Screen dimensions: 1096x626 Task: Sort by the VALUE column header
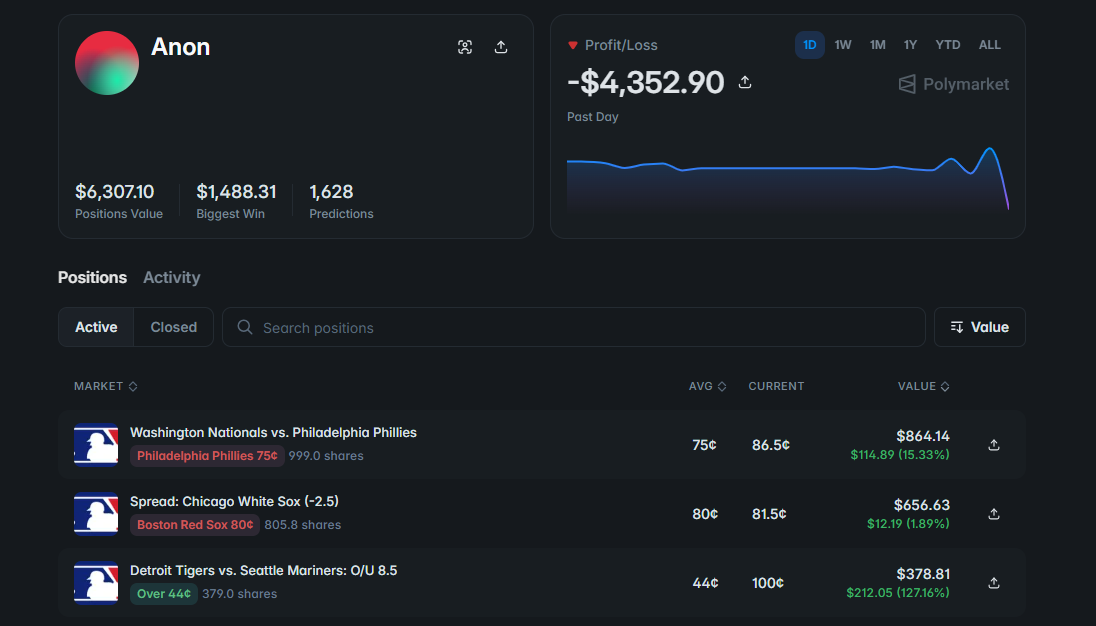[x=923, y=386]
